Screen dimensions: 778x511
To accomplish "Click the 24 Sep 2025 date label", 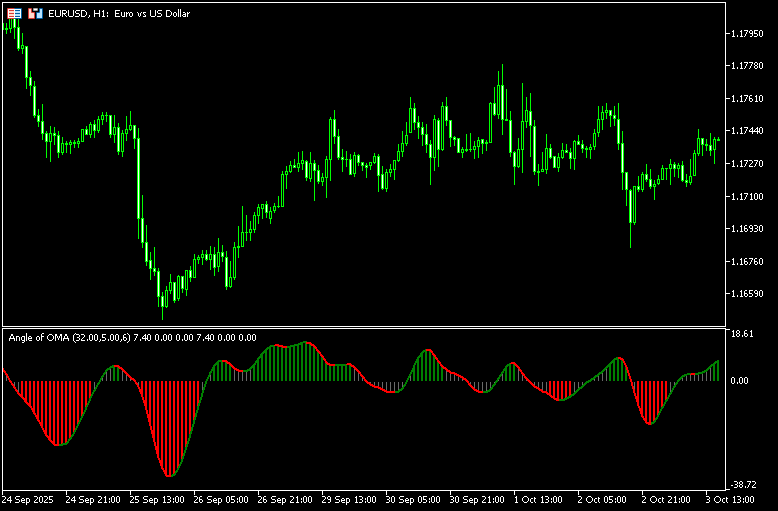I will point(29,498).
